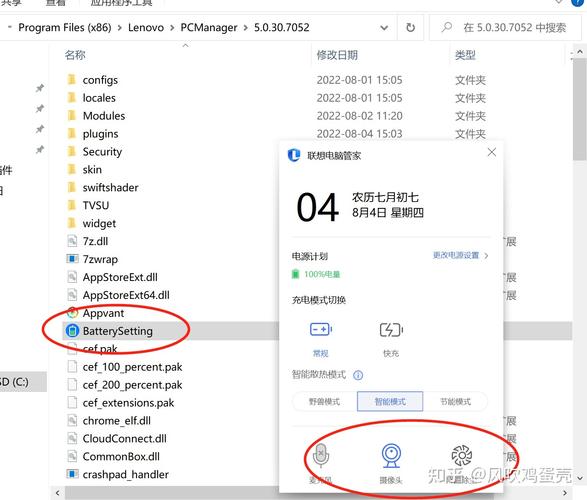
Task: Click the fan dust-removal icon
Action: [462, 455]
